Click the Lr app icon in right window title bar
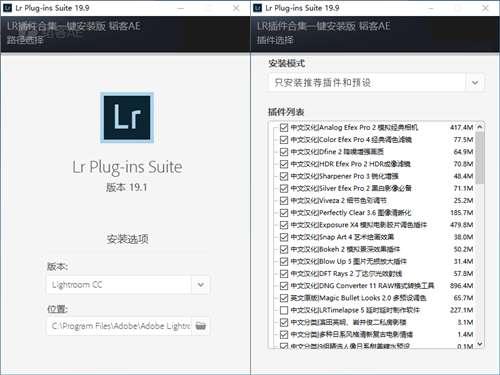This screenshot has width=500, height=375. pos(257,8)
